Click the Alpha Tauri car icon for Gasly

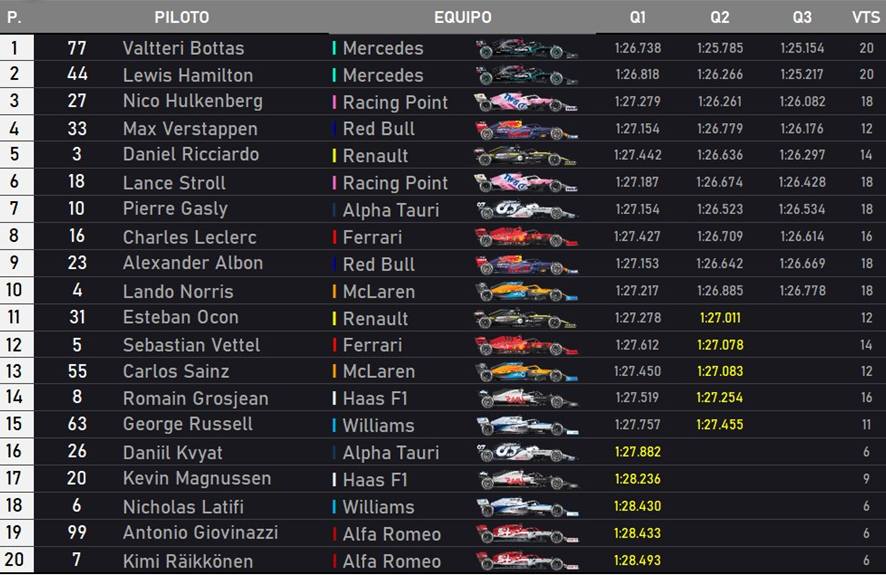click(527, 210)
